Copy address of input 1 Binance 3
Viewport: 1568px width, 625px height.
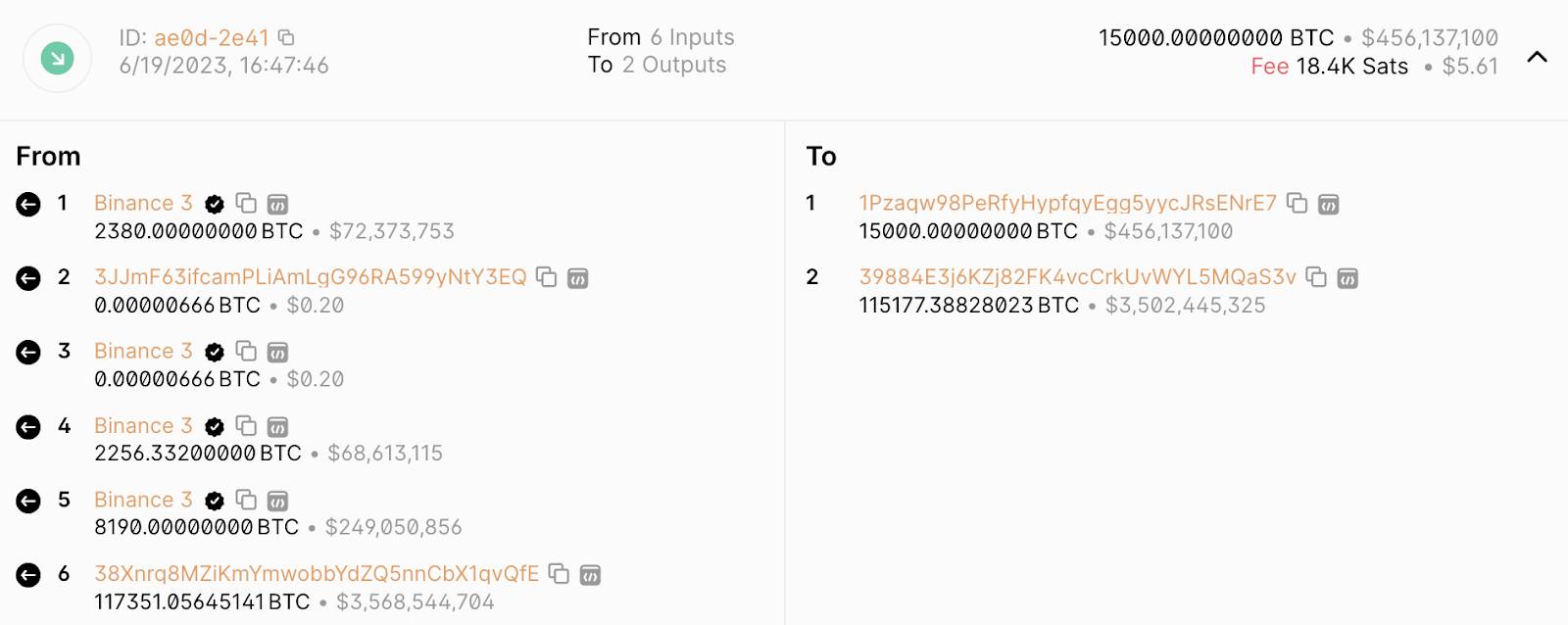click(x=246, y=203)
